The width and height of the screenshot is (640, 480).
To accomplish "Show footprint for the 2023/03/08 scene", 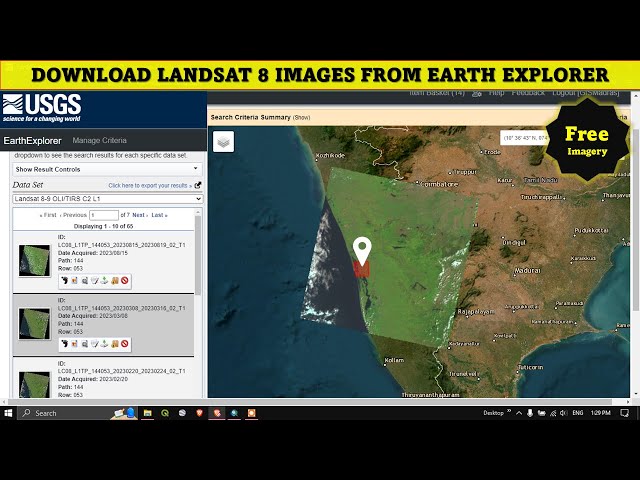I will [64, 344].
